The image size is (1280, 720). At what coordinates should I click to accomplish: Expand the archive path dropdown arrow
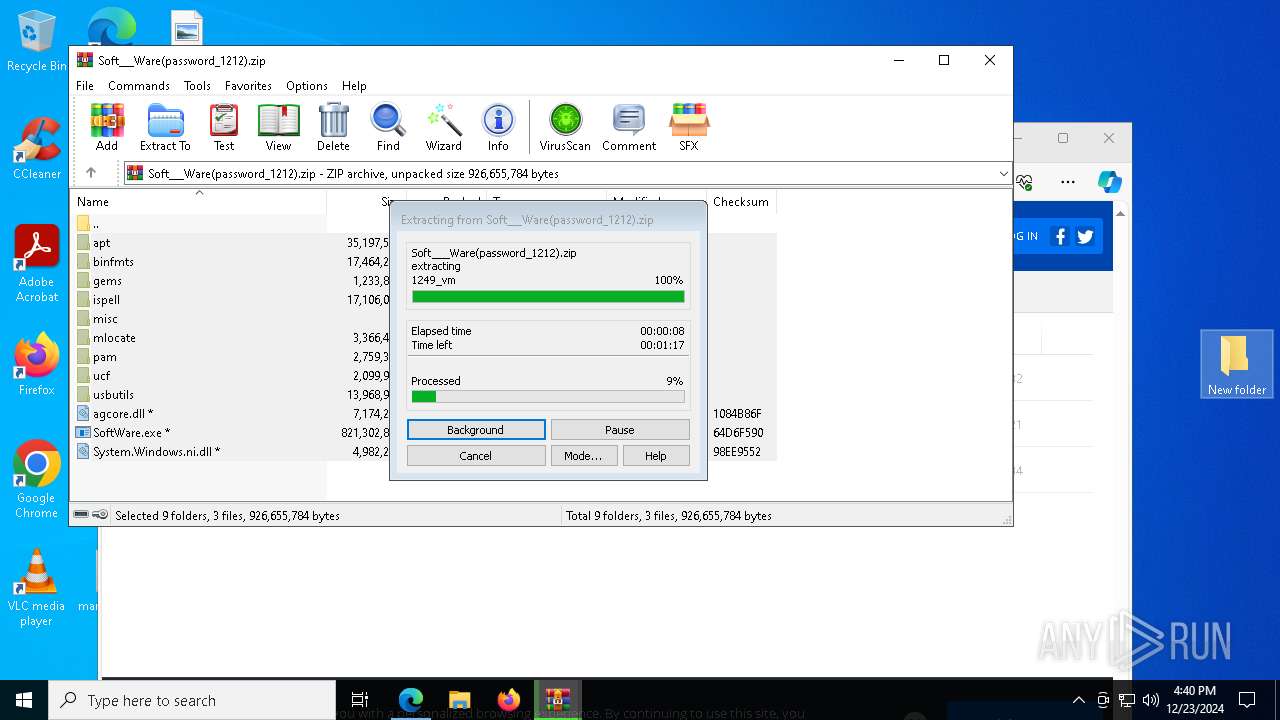pos(1003,174)
